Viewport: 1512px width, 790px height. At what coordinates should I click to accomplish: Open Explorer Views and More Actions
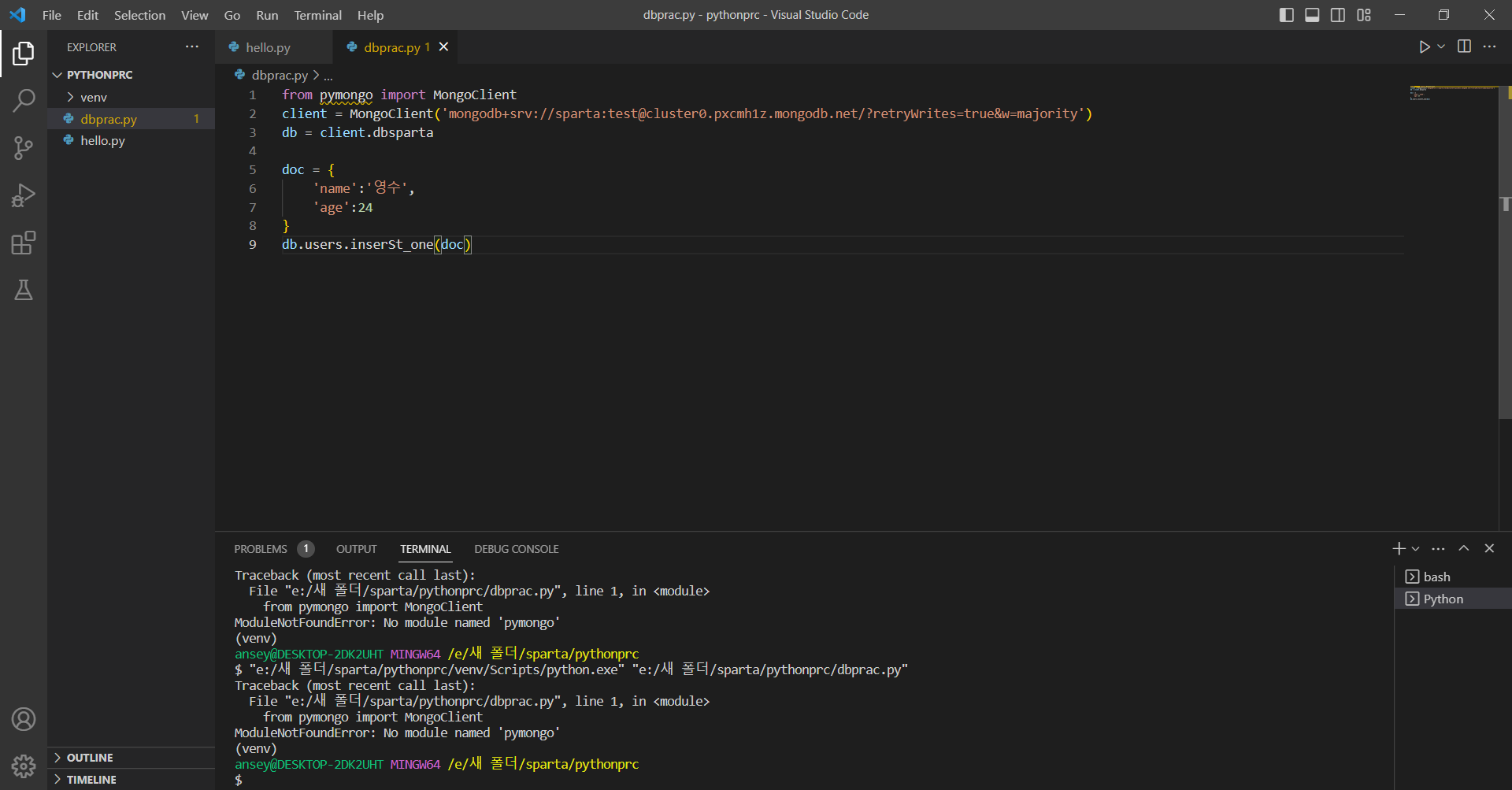192,47
